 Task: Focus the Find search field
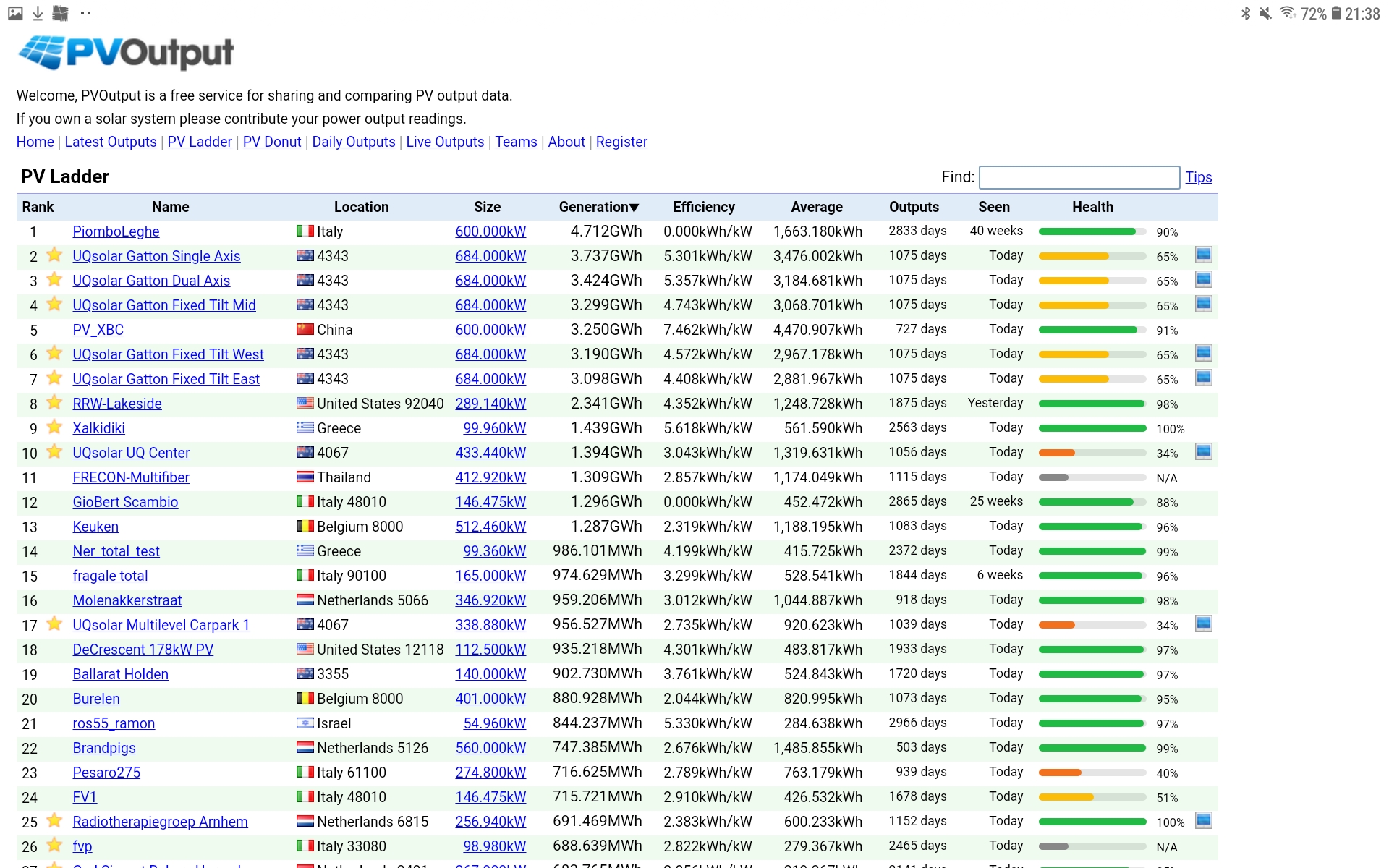coord(1079,177)
